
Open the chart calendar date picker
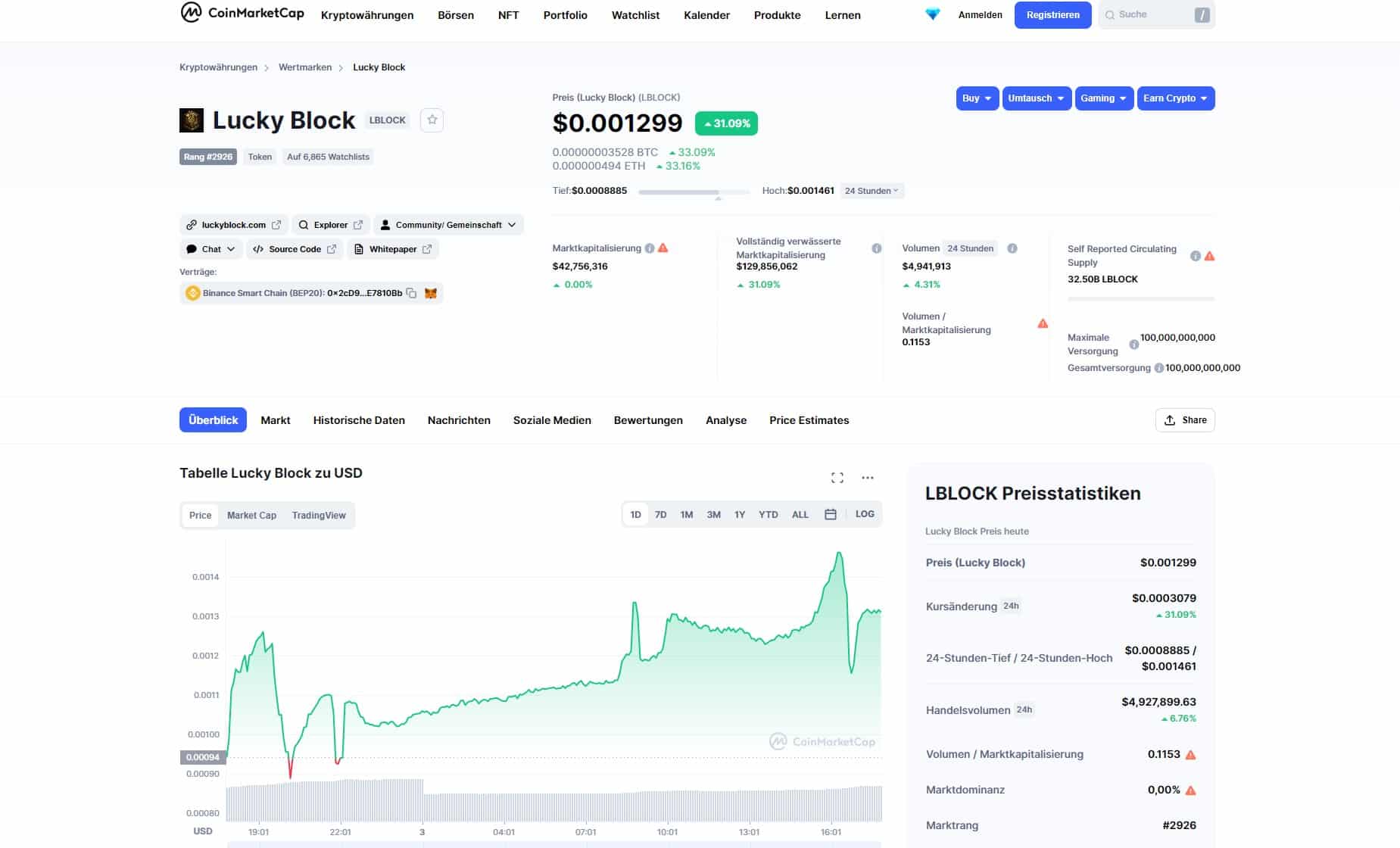click(830, 515)
